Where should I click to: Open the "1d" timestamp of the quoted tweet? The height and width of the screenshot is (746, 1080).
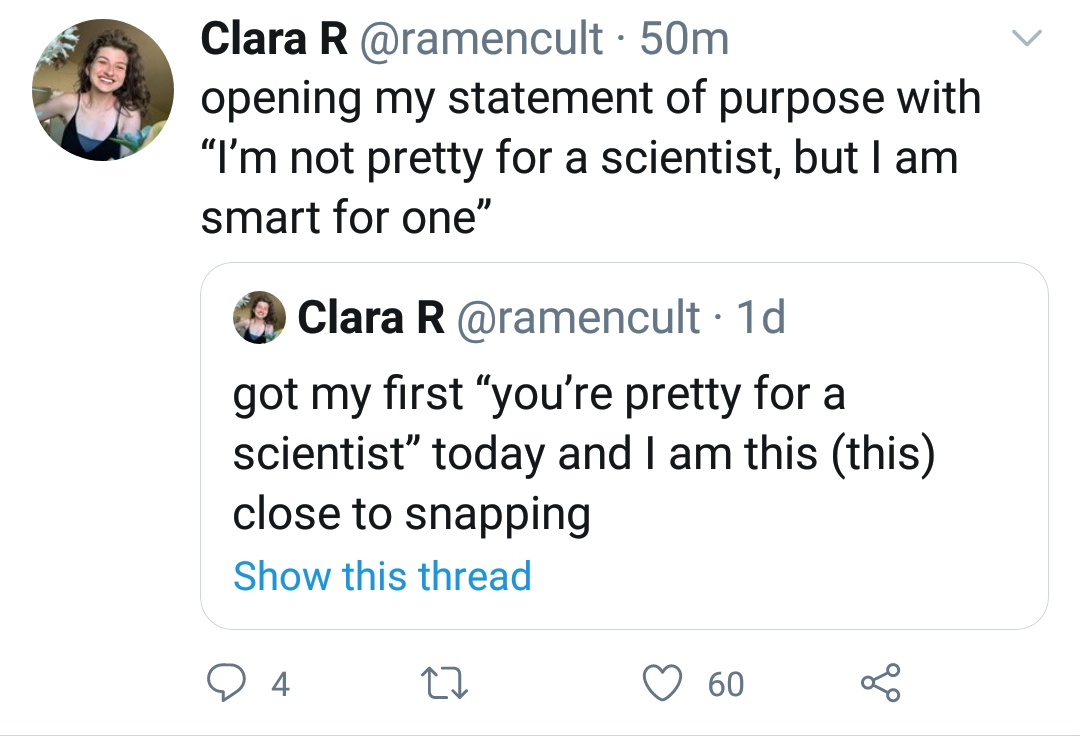[x=760, y=318]
